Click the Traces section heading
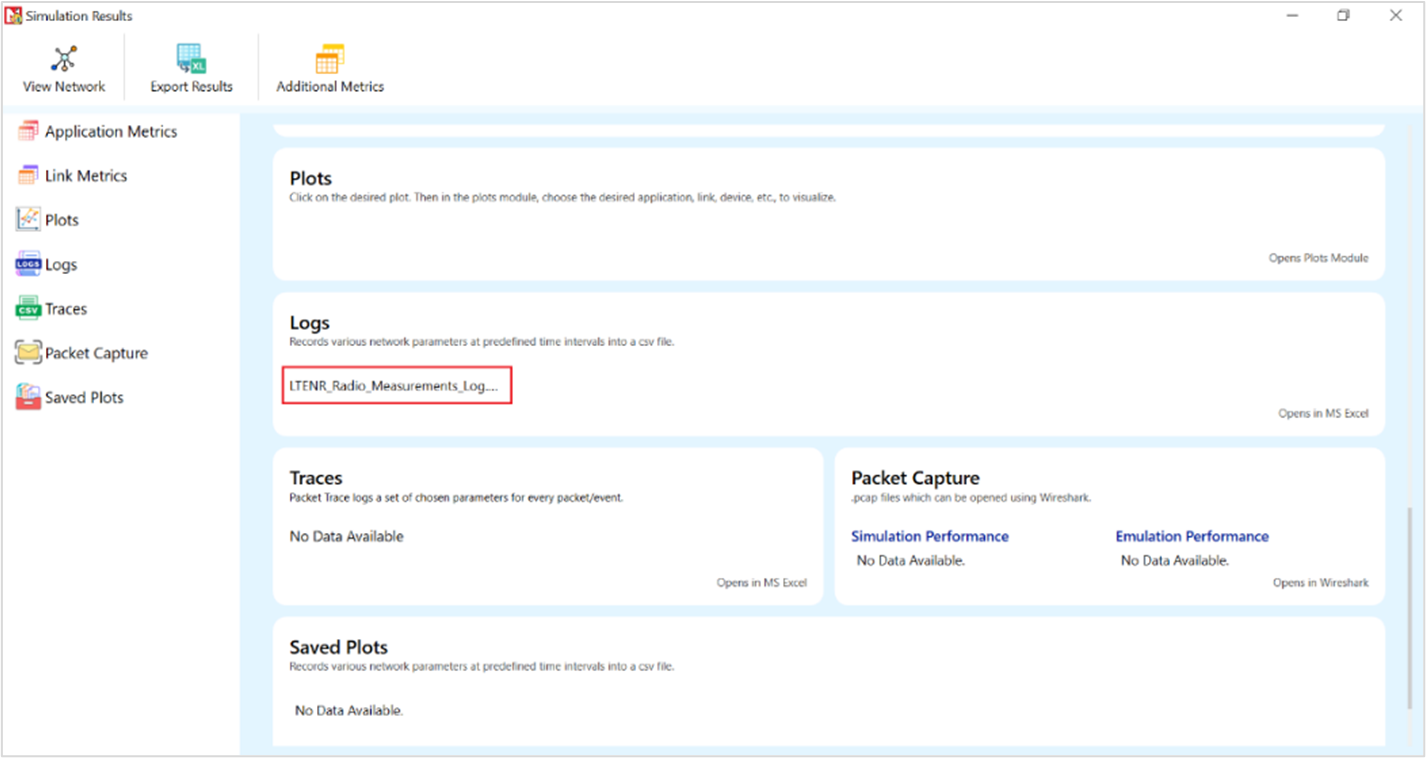The image size is (1426, 758). tap(316, 478)
